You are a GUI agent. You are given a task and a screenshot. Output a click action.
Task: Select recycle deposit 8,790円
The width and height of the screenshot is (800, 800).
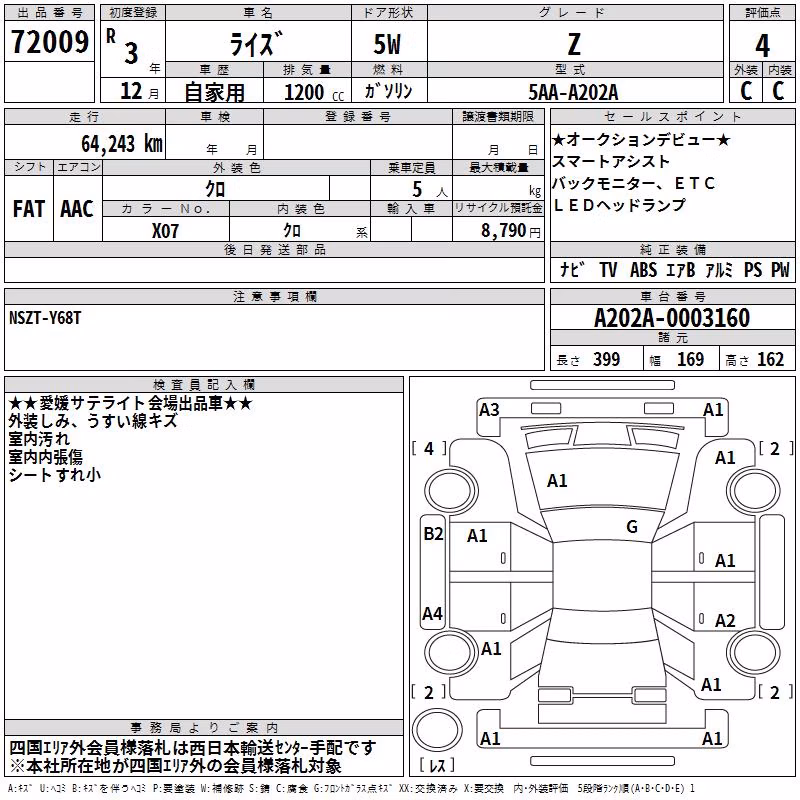[x=511, y=230]
